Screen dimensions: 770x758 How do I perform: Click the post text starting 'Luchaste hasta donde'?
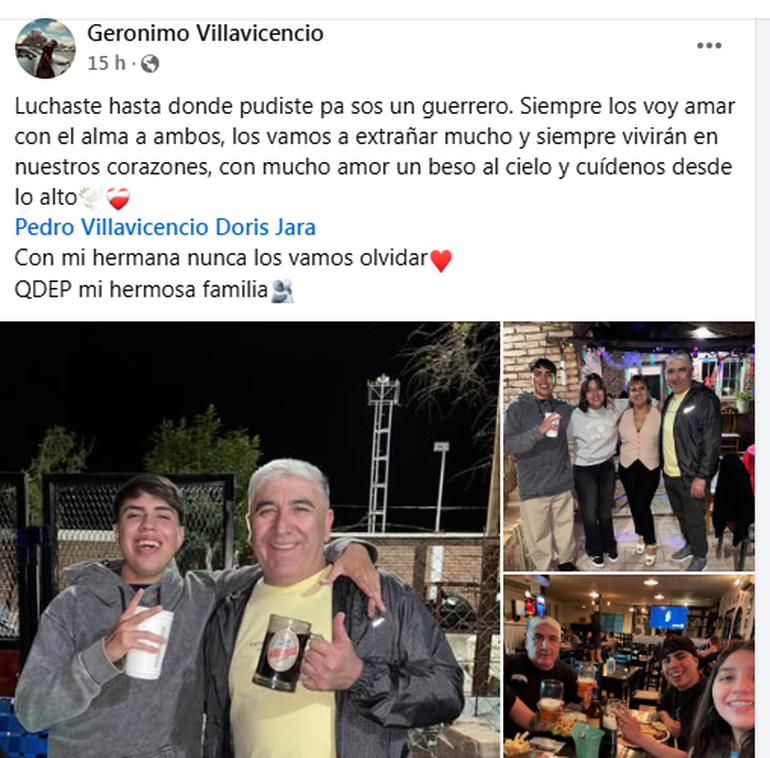tap(375, 152)
